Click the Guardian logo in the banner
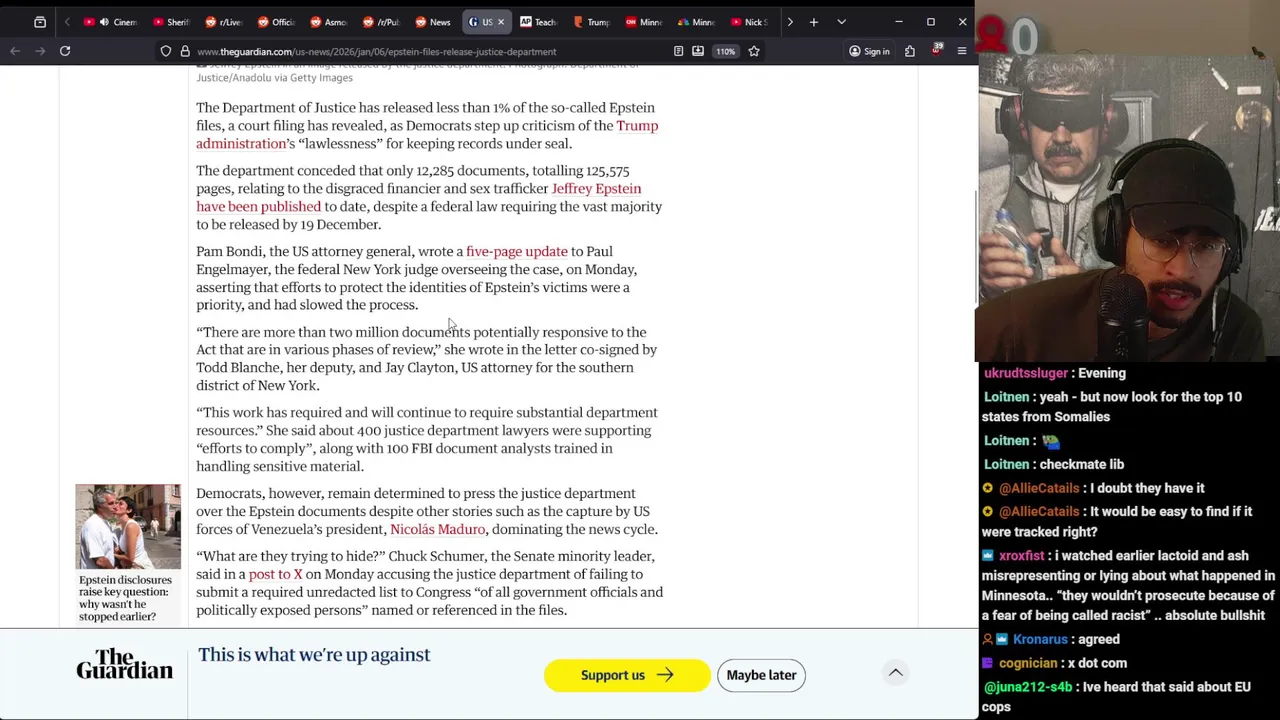This screenshot has height=720, width=1280. click(125, 664)
